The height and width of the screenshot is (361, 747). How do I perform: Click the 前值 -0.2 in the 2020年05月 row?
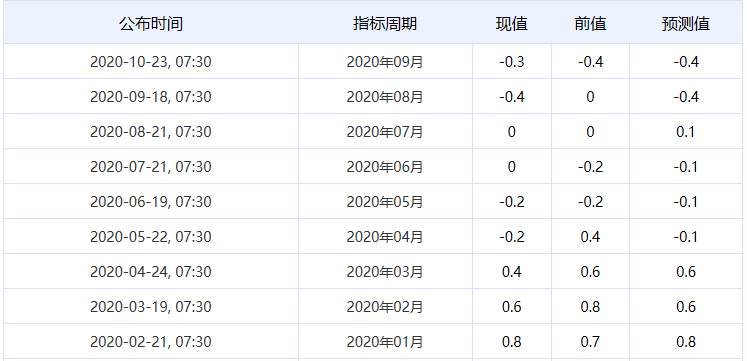coord(590,201)
